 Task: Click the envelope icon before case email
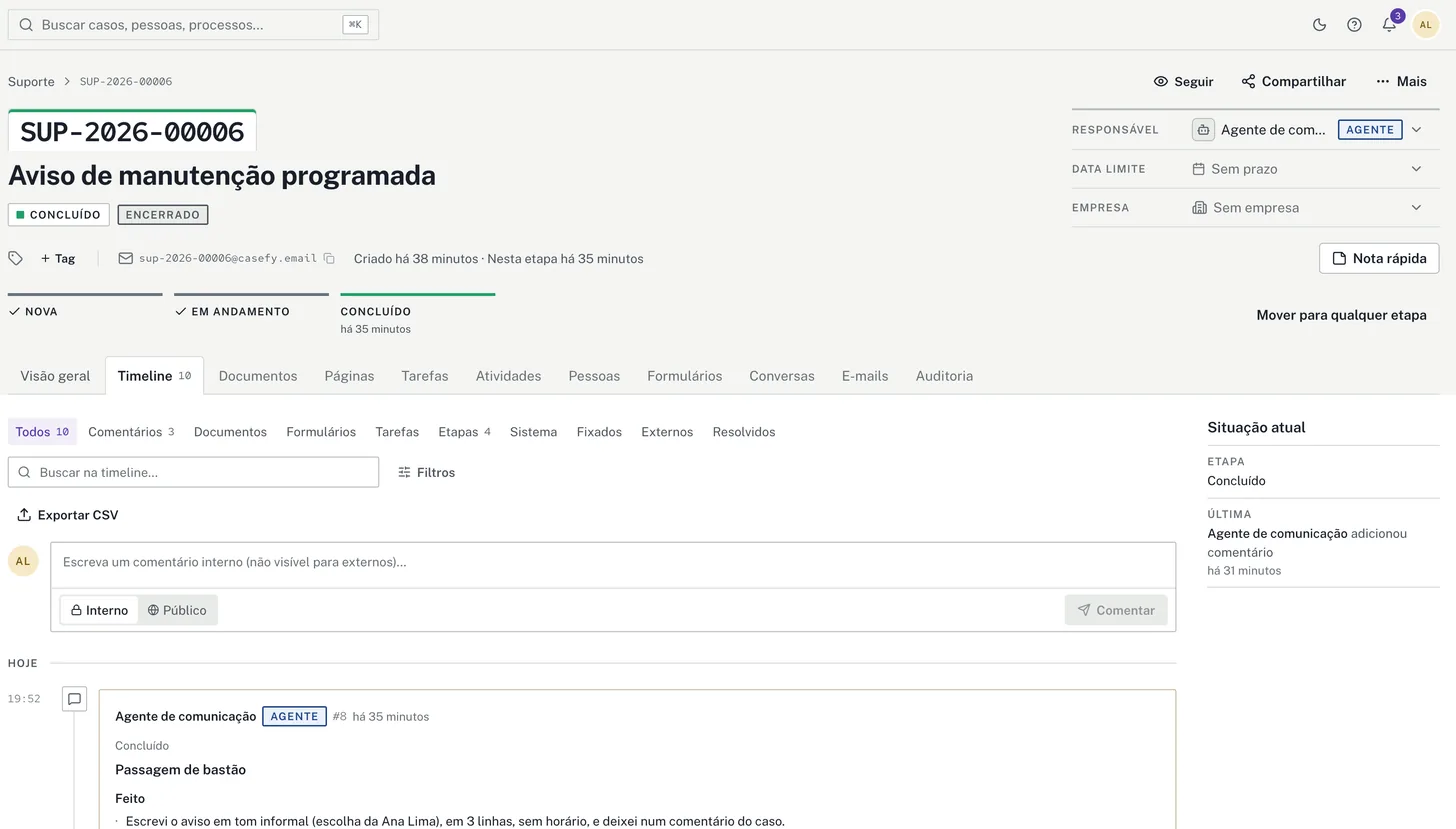126,258
